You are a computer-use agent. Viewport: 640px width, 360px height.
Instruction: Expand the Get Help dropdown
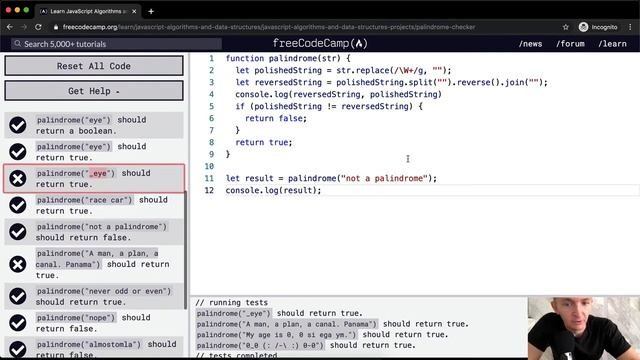94,91
